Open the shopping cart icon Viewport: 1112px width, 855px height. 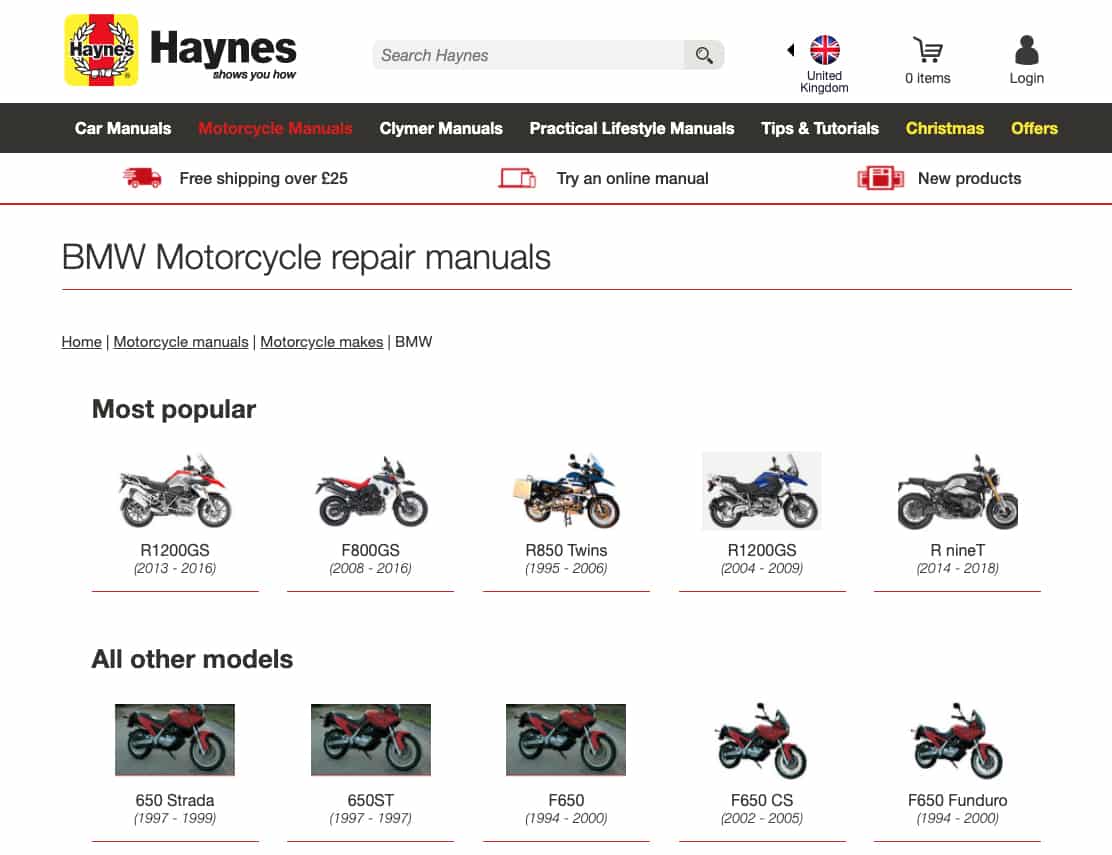[927, 50]
